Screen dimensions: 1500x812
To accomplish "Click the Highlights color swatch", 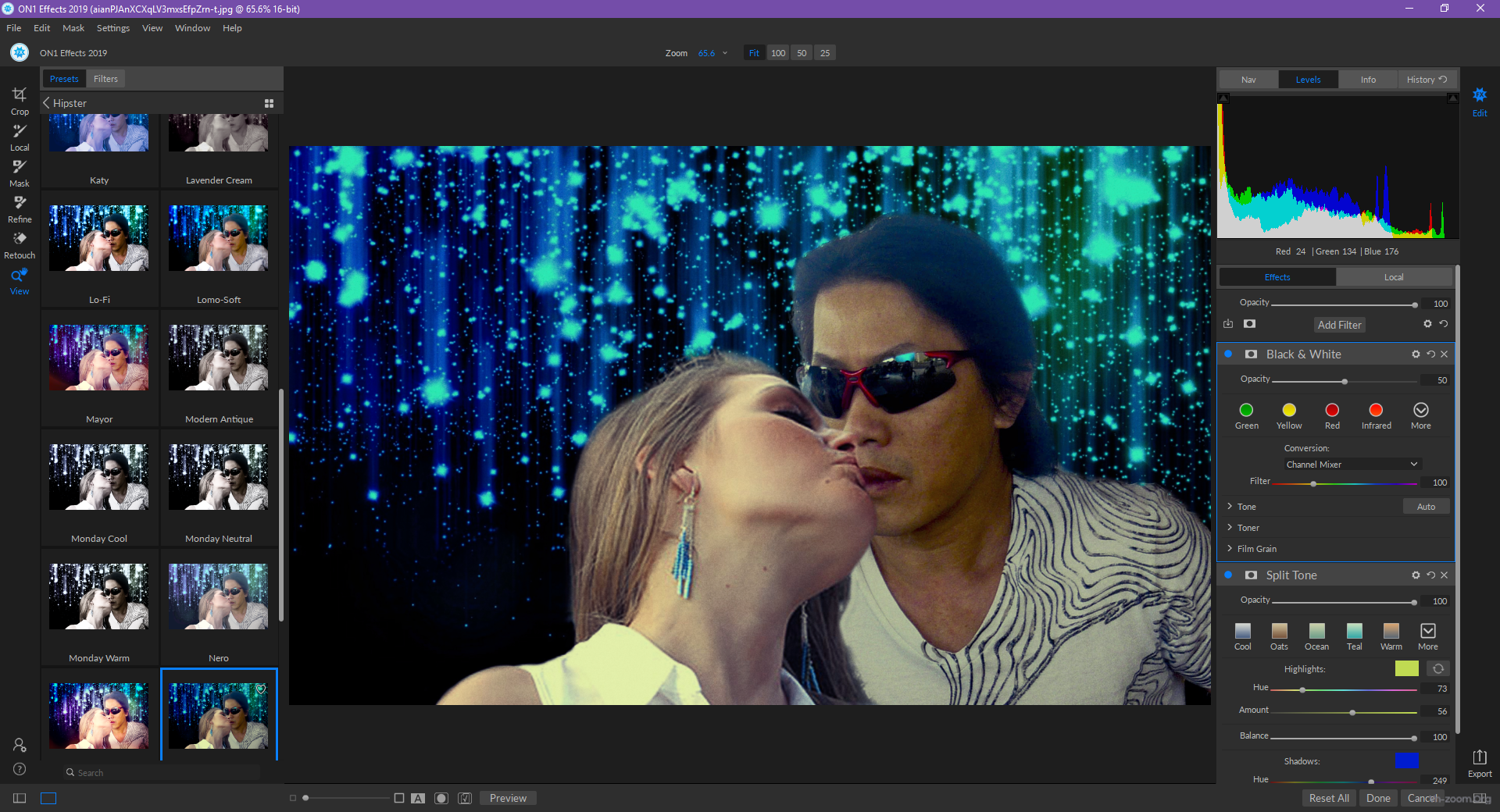I will point(1406,669).
